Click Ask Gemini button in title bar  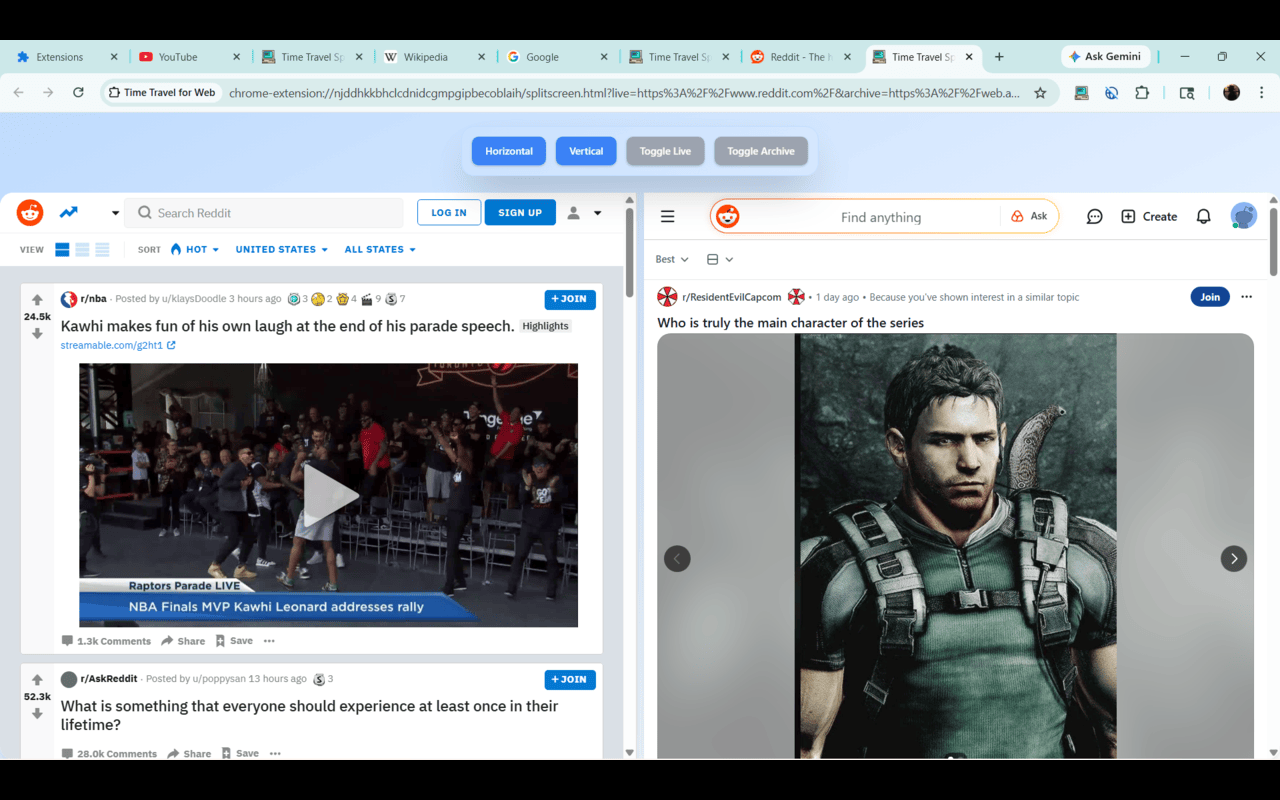[x=1105, y=57]
